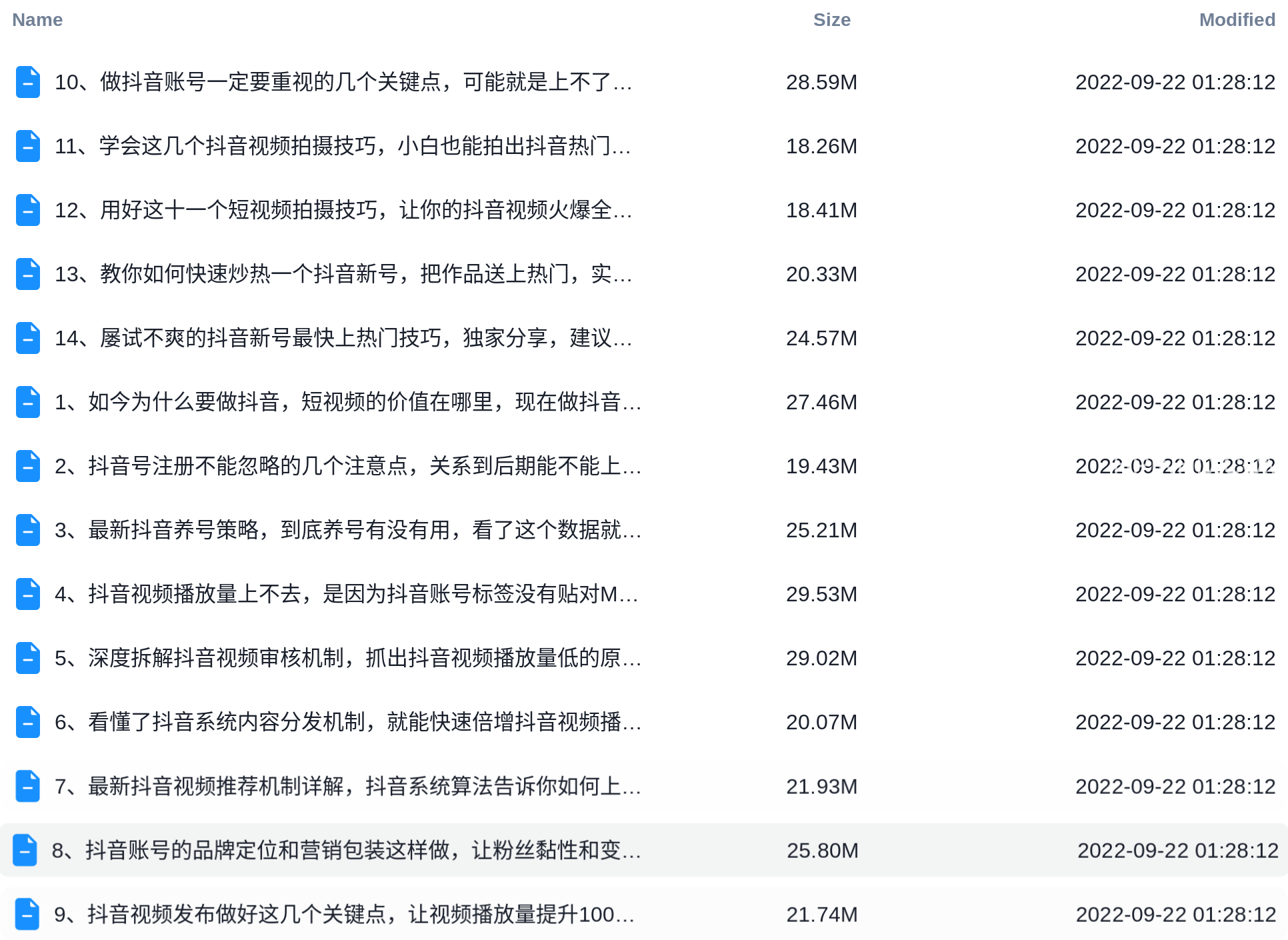Click the file icon for item 13、教你如何快速炒热
1288x940 pixels.
pos(28,274)
